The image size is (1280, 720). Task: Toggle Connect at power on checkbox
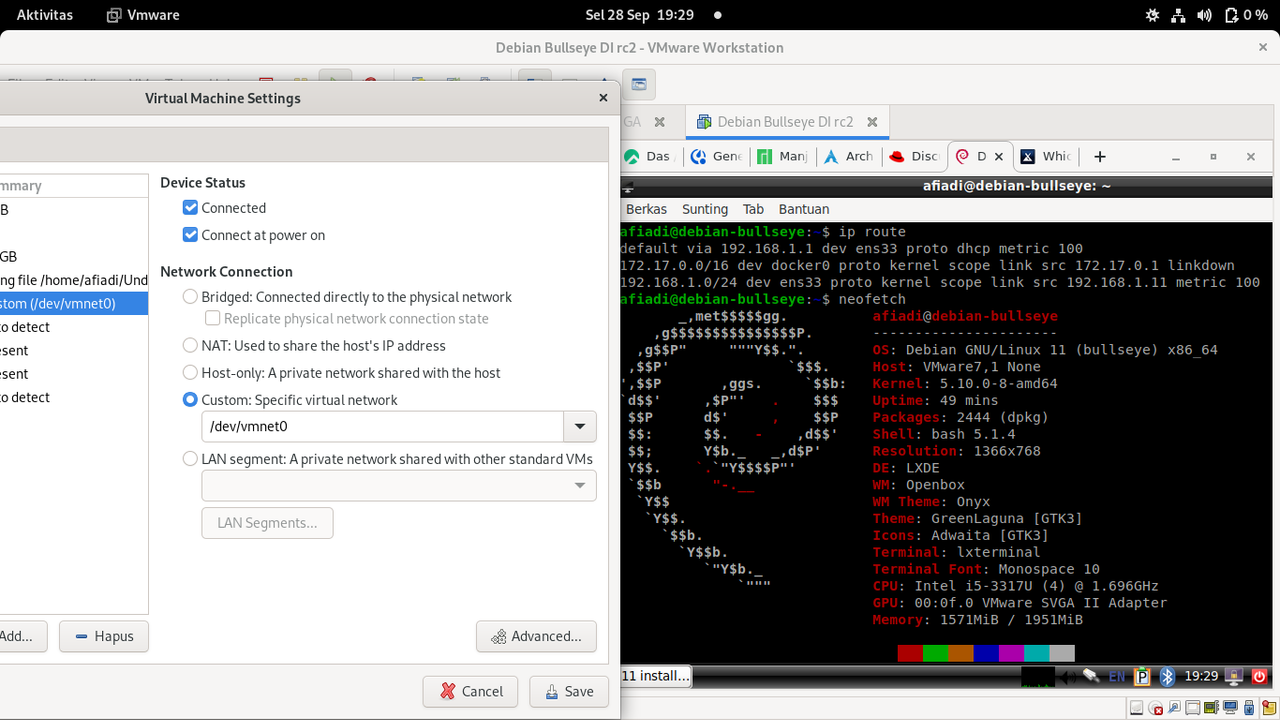point(191,235)
